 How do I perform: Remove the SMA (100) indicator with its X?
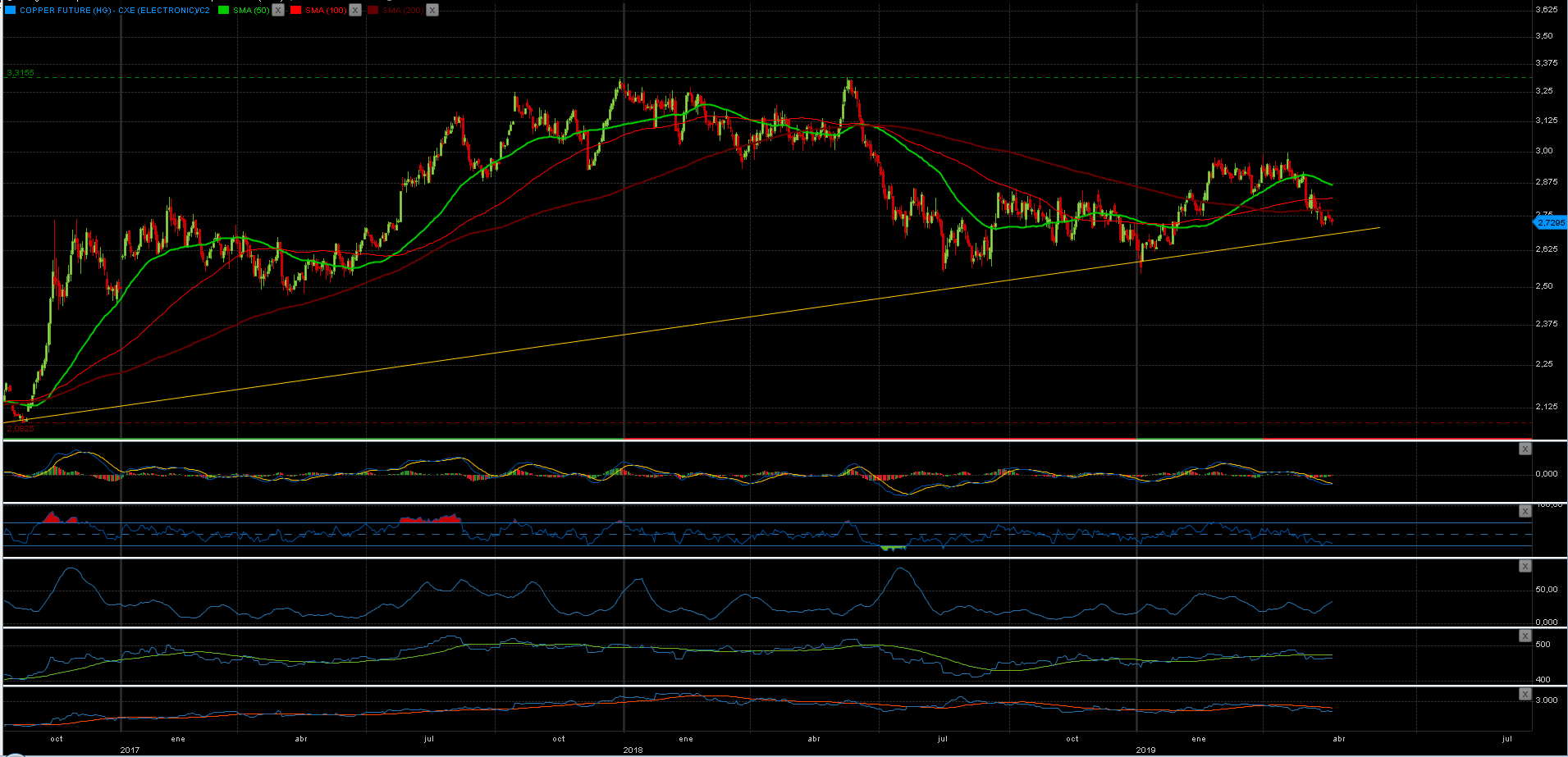click(x=355, y=10)
